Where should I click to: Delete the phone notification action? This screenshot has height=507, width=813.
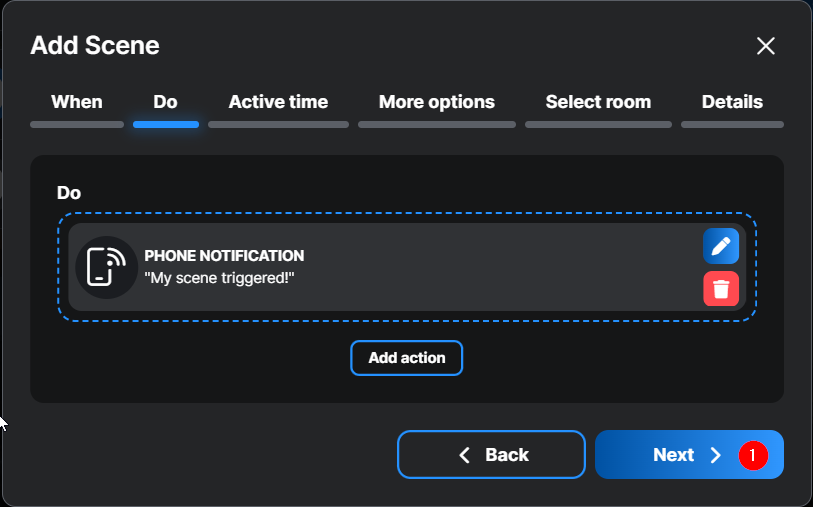[x=721, y=289]
